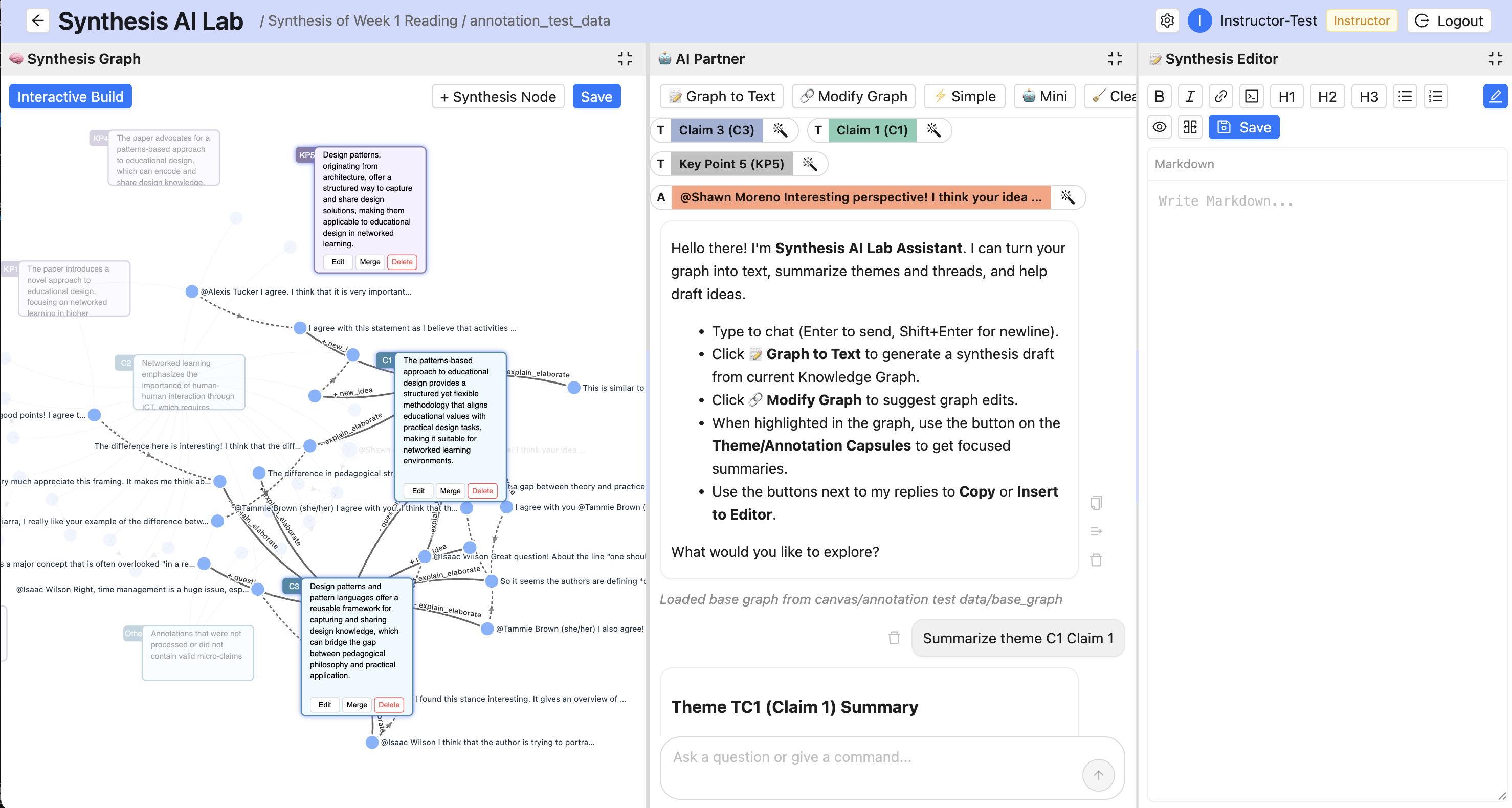Viewport: 1512px width, 808px height.
Task: Click Interactive Build button
Action: click(x=71, y=96)
